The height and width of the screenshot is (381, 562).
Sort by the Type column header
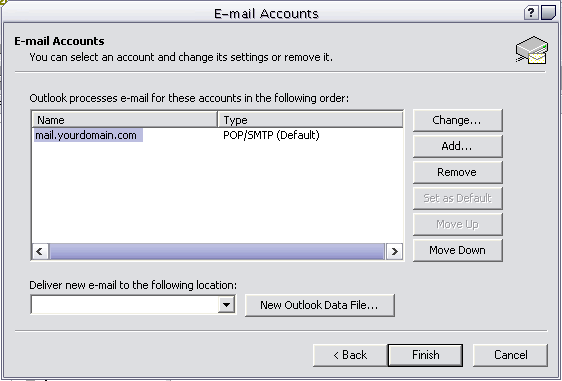310,120
